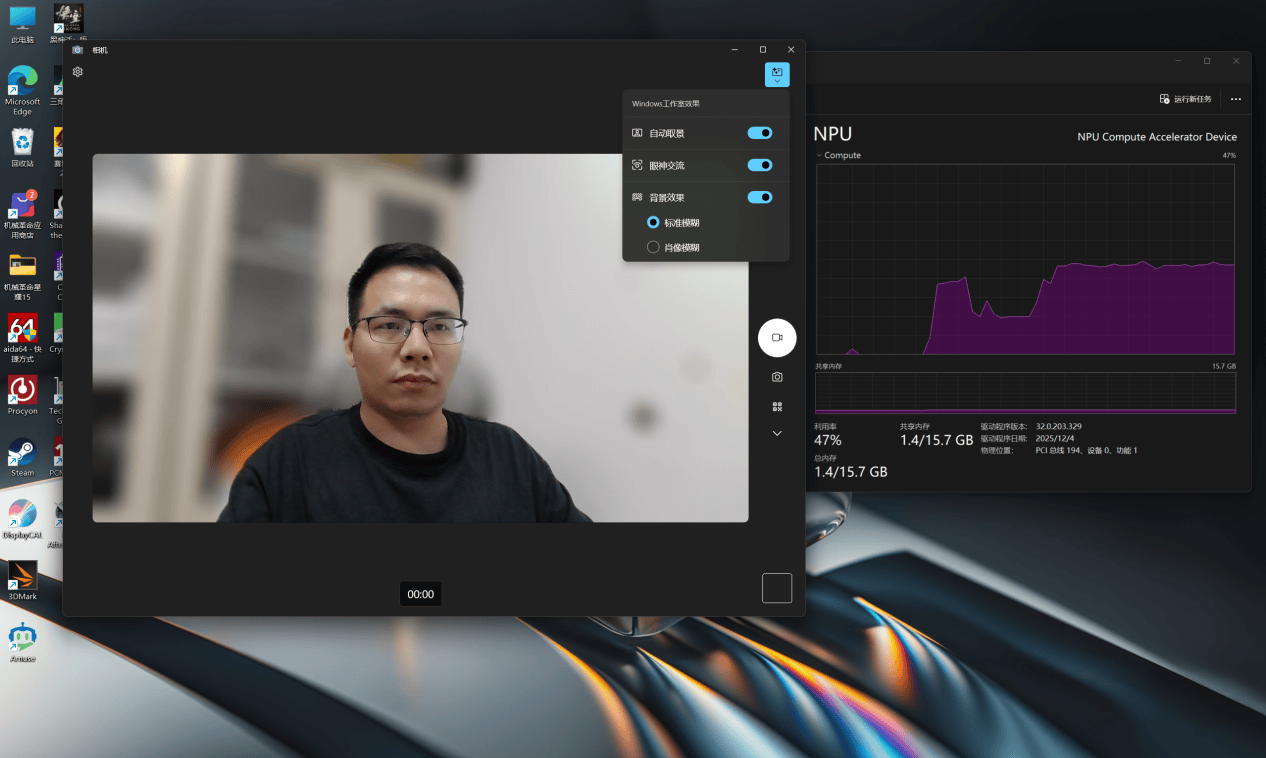The image size is (1266, 758).
Task: Open the Camera settings gear
Action: click(x=78, y=72)
